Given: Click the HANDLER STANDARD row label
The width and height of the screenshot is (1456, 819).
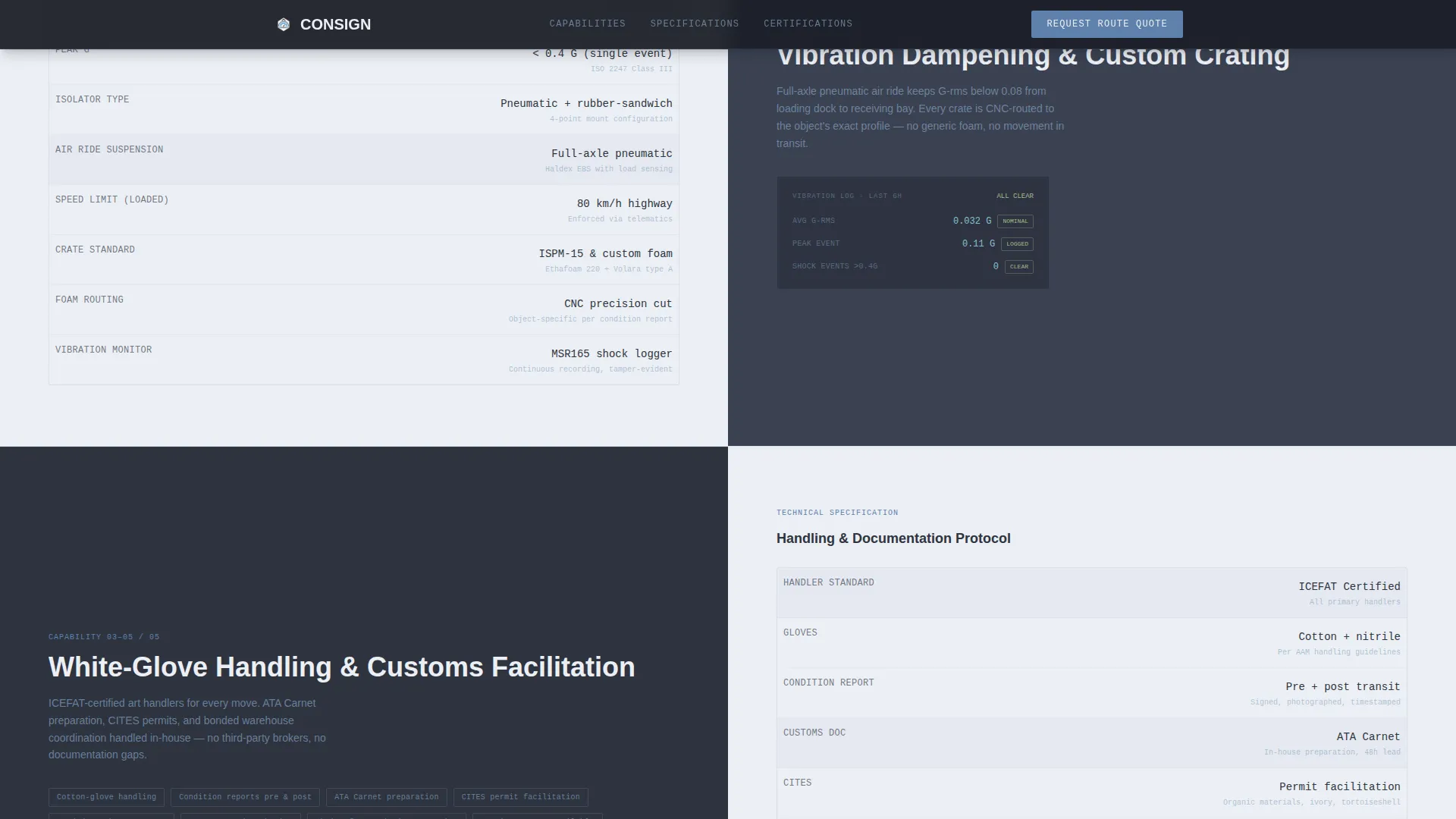Looking at the screenshot, I should point(828,582).
